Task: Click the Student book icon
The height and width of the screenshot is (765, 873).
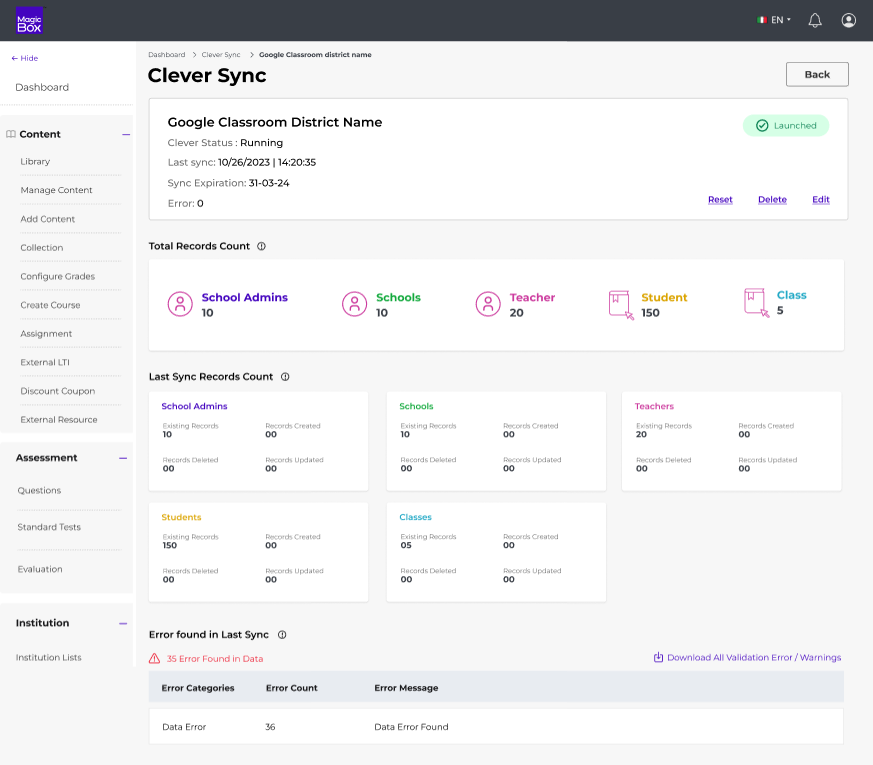Action: [621, 305]
